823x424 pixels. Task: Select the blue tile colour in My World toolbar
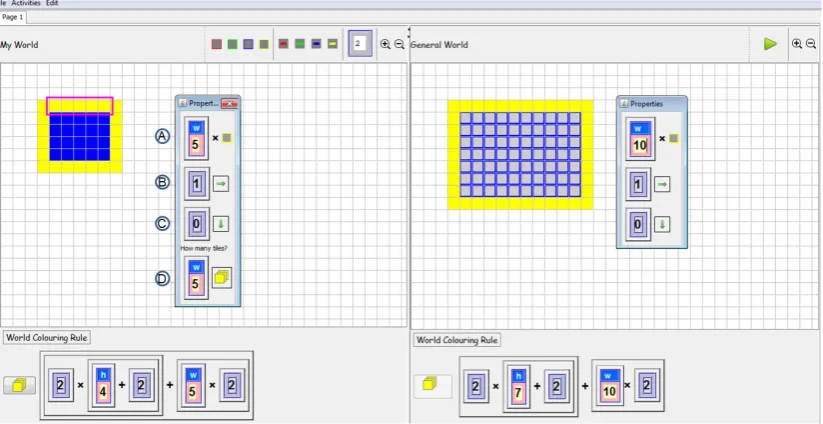click(x=248, y=44)
